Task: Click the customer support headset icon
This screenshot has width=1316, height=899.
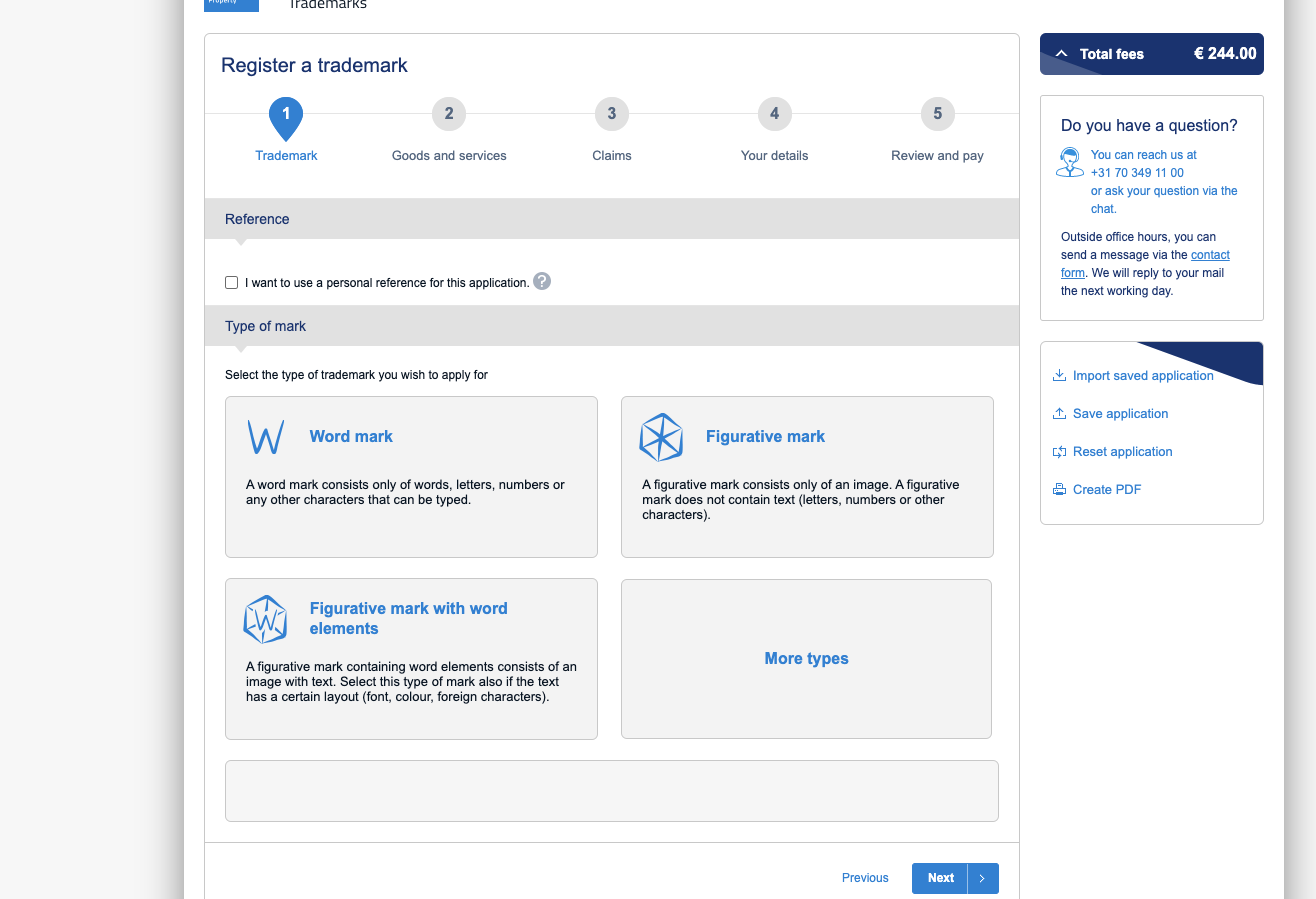Action: coord(1070,162)
